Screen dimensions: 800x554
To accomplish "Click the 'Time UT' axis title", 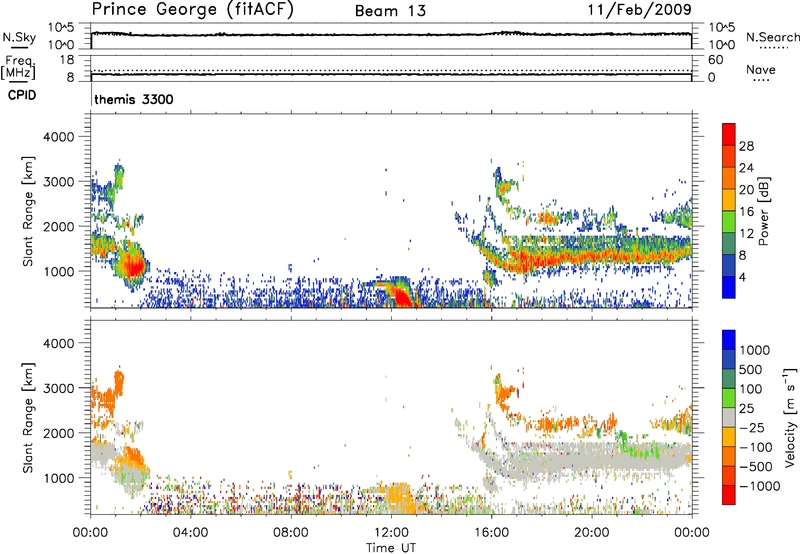I will click(391, 548).
